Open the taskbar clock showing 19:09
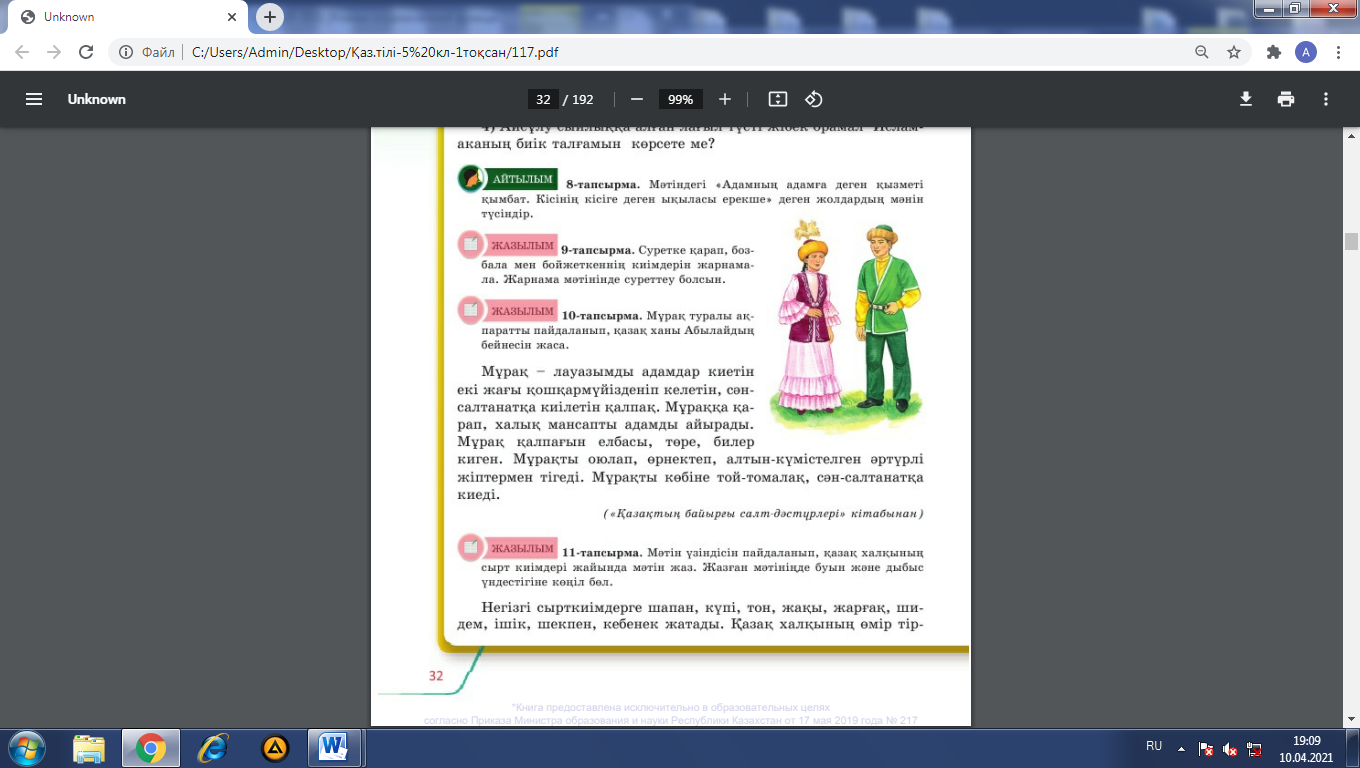Viewport: 1360px width, 768px height. coord(1306,748)
